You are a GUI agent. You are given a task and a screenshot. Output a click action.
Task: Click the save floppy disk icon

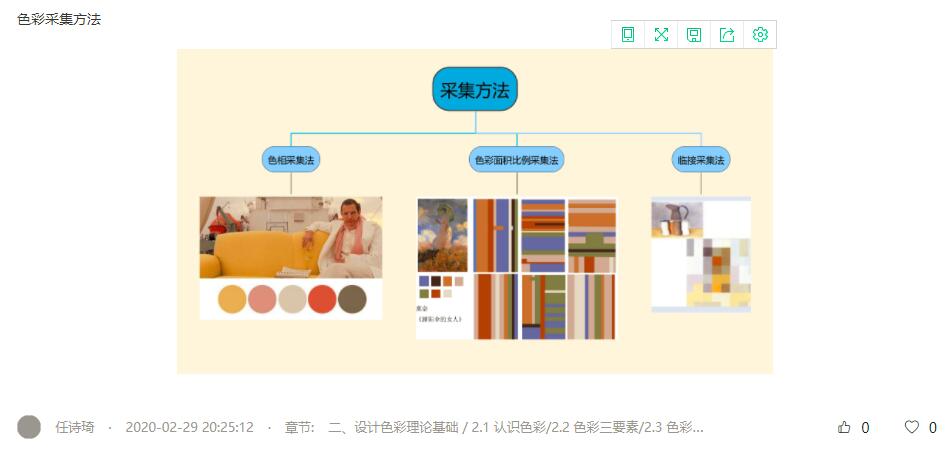click(694, 35)
